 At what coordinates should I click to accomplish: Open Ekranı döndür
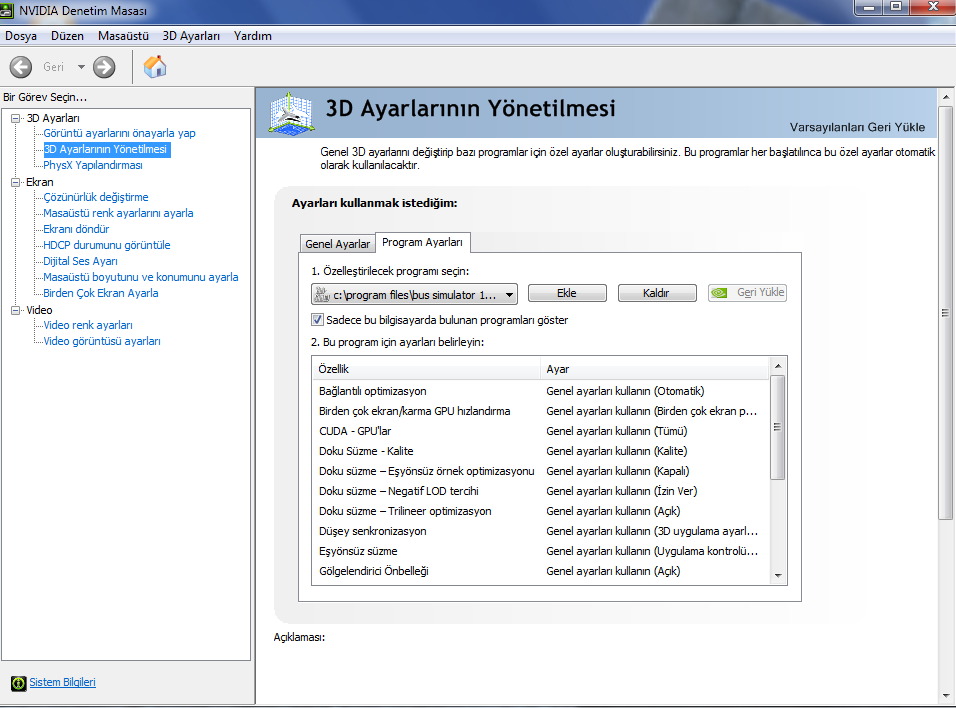click(76, 229)
